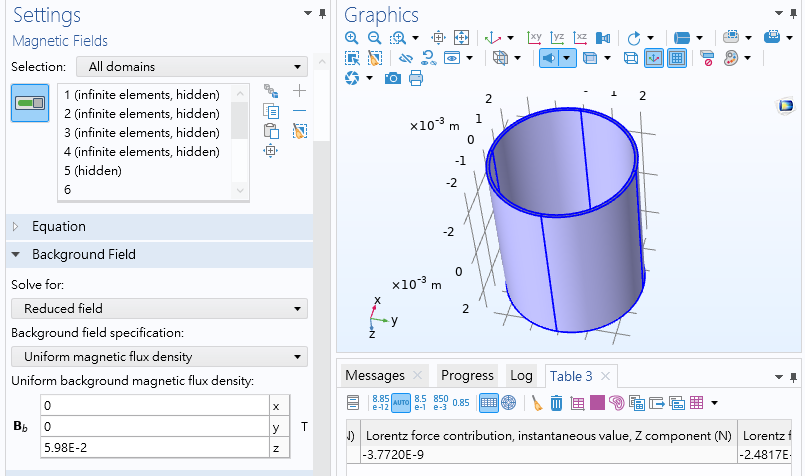Click the Print icon in Graphics toolbar
This screenshot has height=476, width=805.
click(416, 78)
